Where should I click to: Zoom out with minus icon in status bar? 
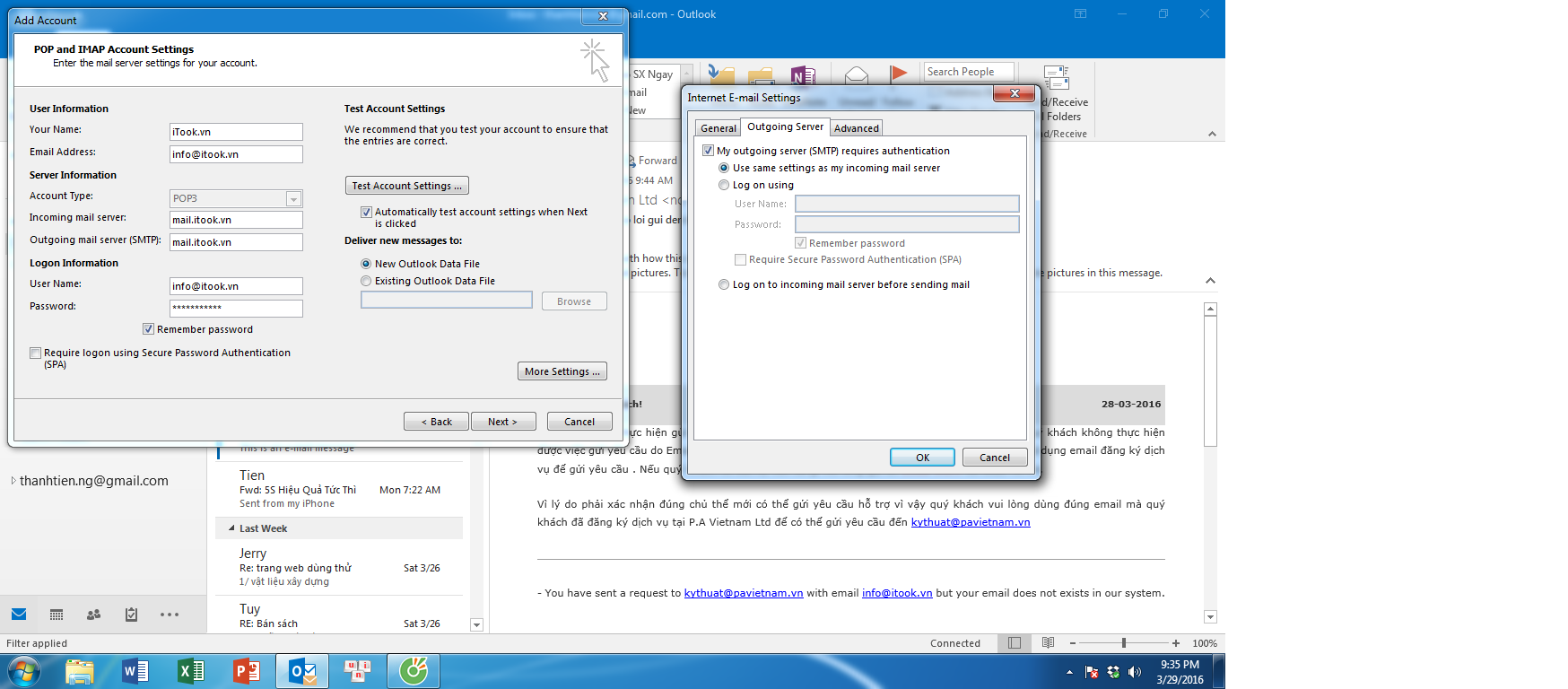coord(1072,643)
